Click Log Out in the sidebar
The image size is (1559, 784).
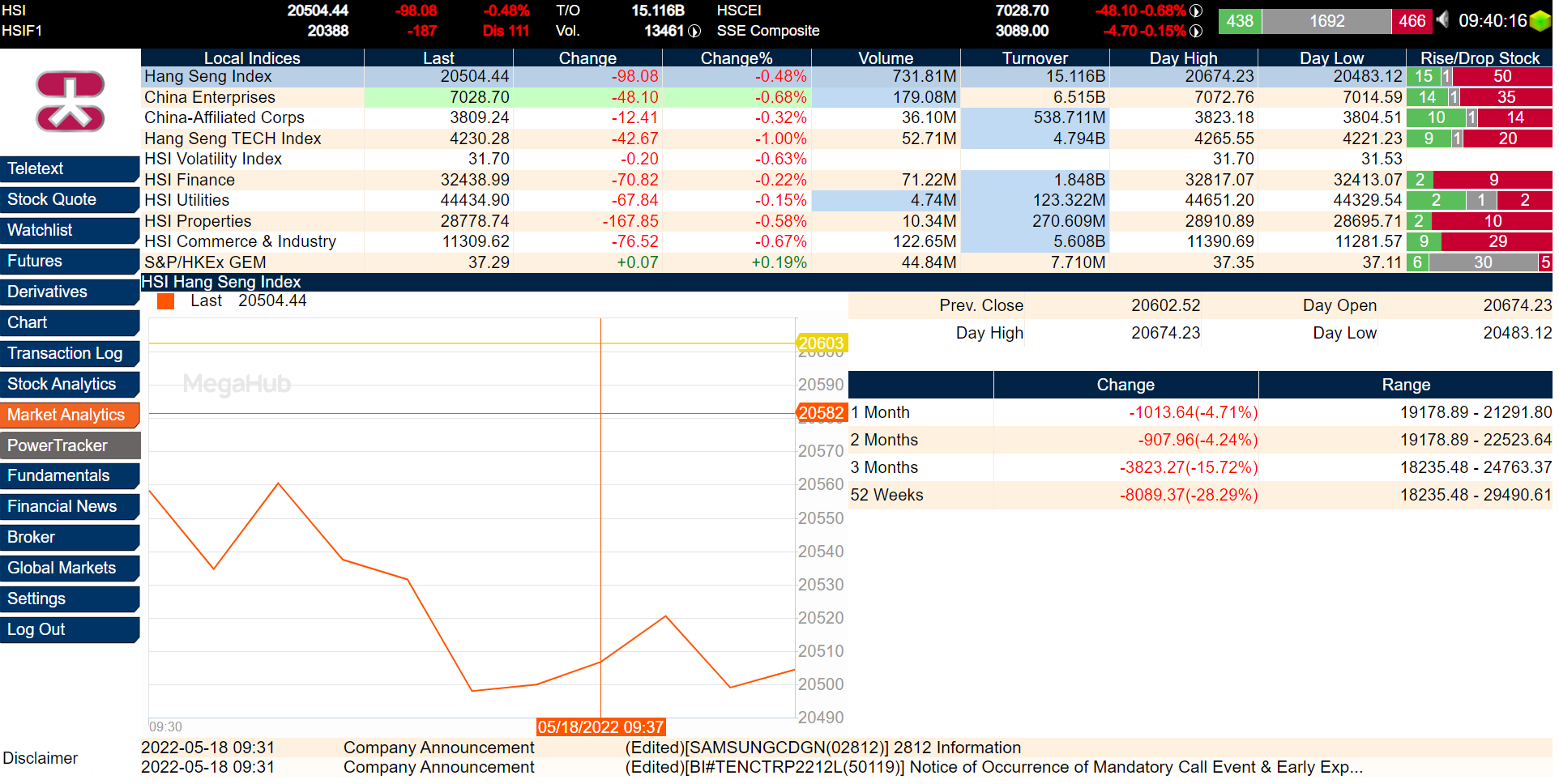click(x=70, y=629)
